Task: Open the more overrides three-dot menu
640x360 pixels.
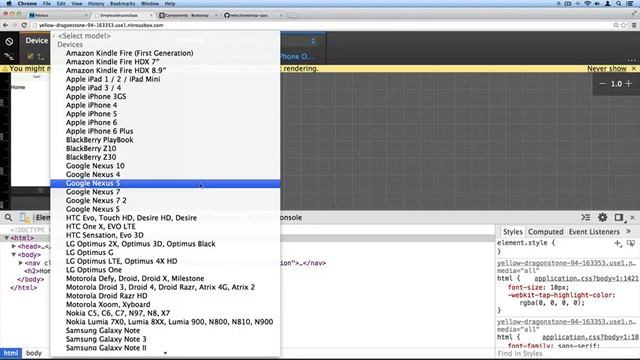Action: [x=631, y=60]
